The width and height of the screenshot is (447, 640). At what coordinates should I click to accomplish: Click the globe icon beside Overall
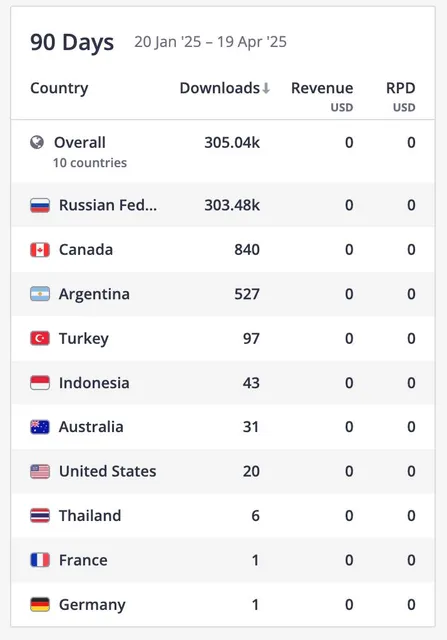click(x=37, y=142)
